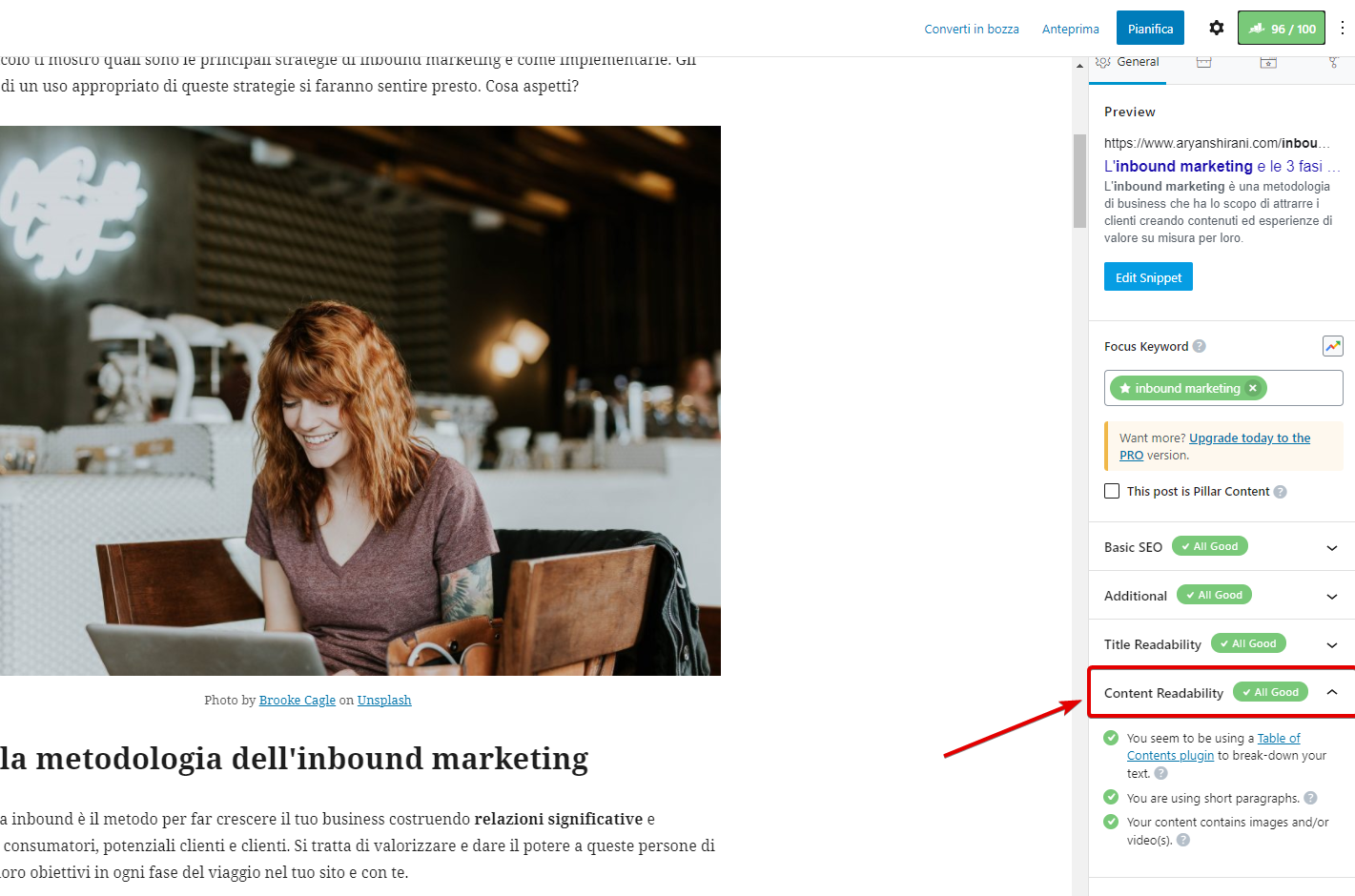The height and width of the screenshot is (896, 1355).
Task: Open the three-dot options menu
Action: [x=1342, y=29]
